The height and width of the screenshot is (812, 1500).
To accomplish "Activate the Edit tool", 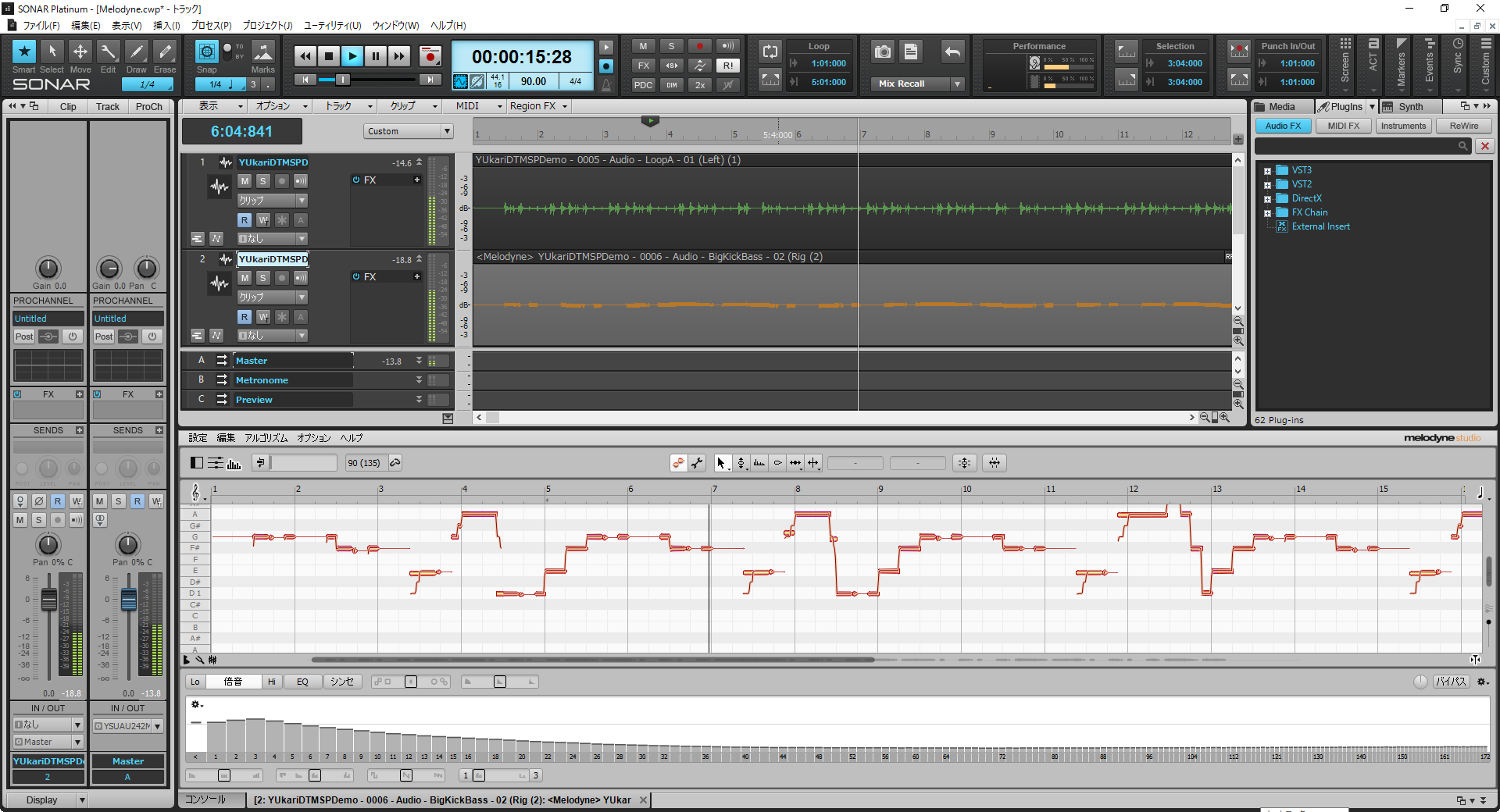I will (109, 52).
